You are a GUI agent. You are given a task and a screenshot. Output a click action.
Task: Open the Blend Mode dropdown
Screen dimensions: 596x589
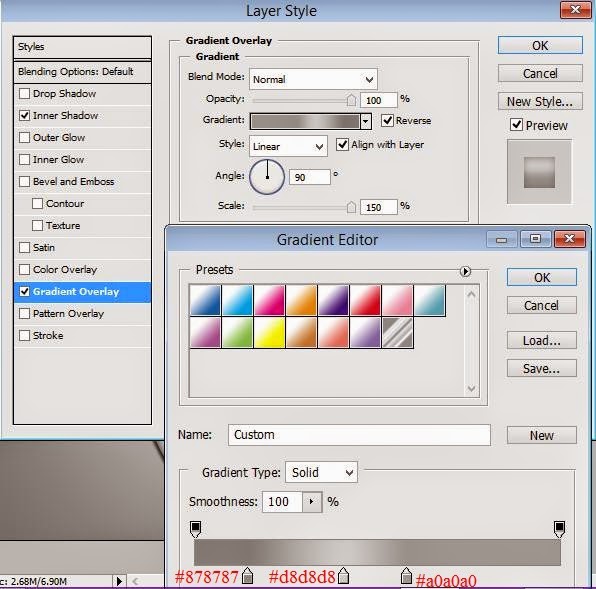click(313, 79)
